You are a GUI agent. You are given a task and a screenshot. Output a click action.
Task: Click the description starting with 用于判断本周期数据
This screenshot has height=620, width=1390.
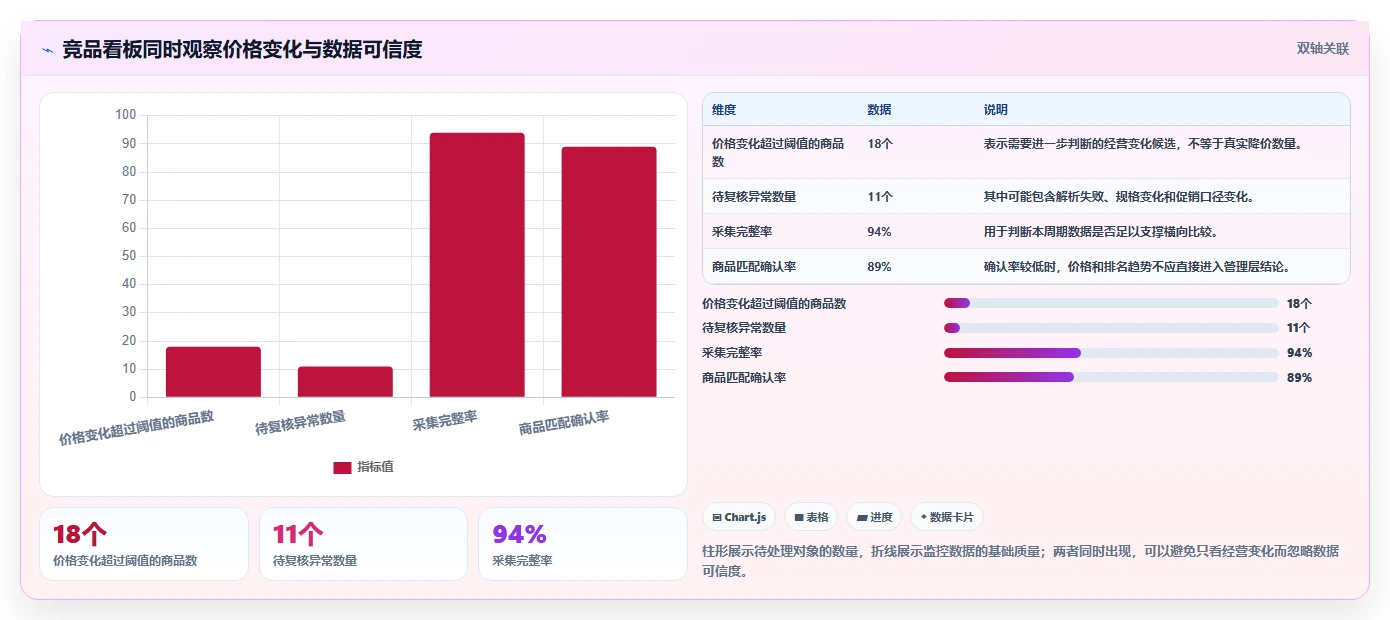(1100, 232)
